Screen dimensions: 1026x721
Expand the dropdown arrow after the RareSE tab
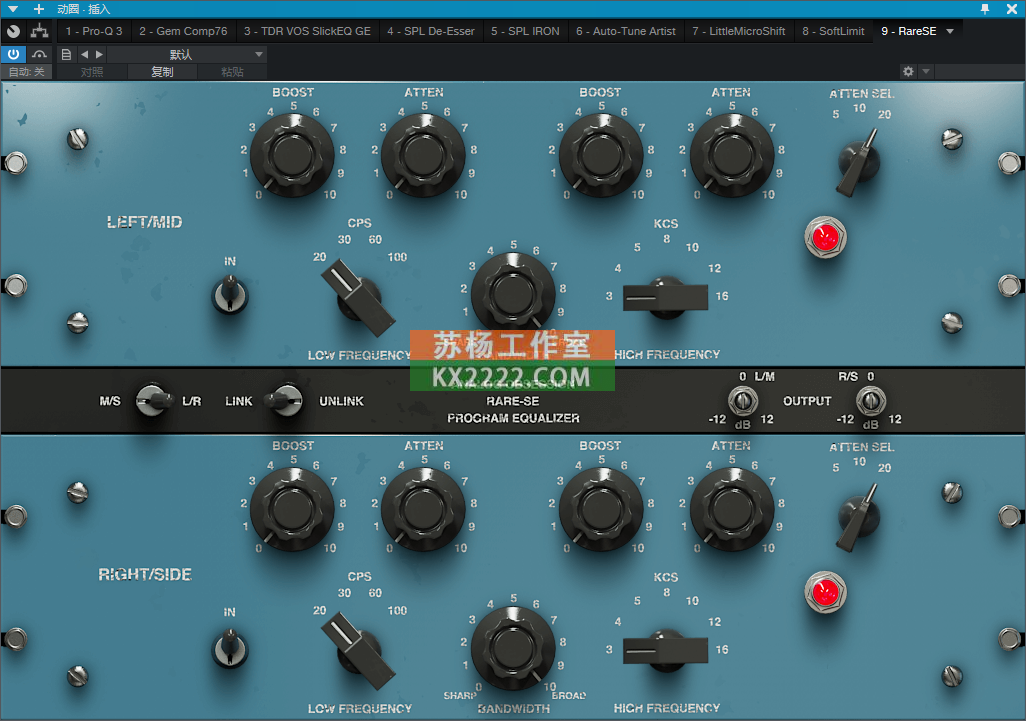click(x=950, y=31)
